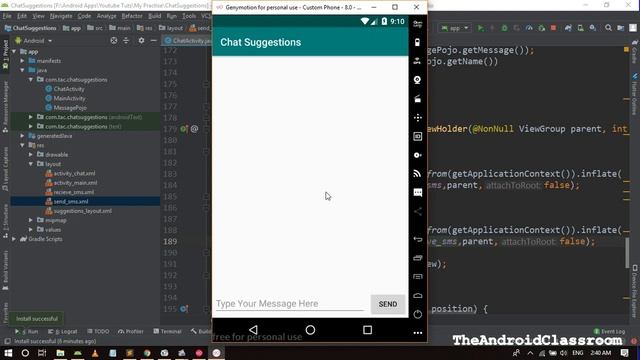Click the line 179 gutter override icon
The width and height of the screenshot is (640, 360).
point(184,129)
